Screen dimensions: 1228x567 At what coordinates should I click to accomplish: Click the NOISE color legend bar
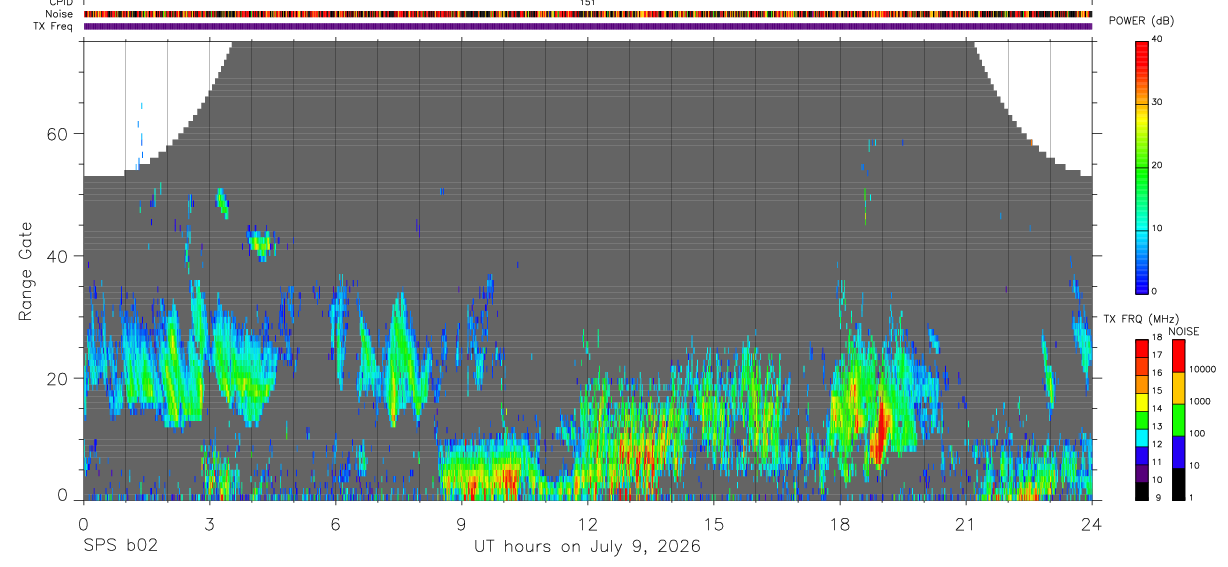coord(1178,420)
